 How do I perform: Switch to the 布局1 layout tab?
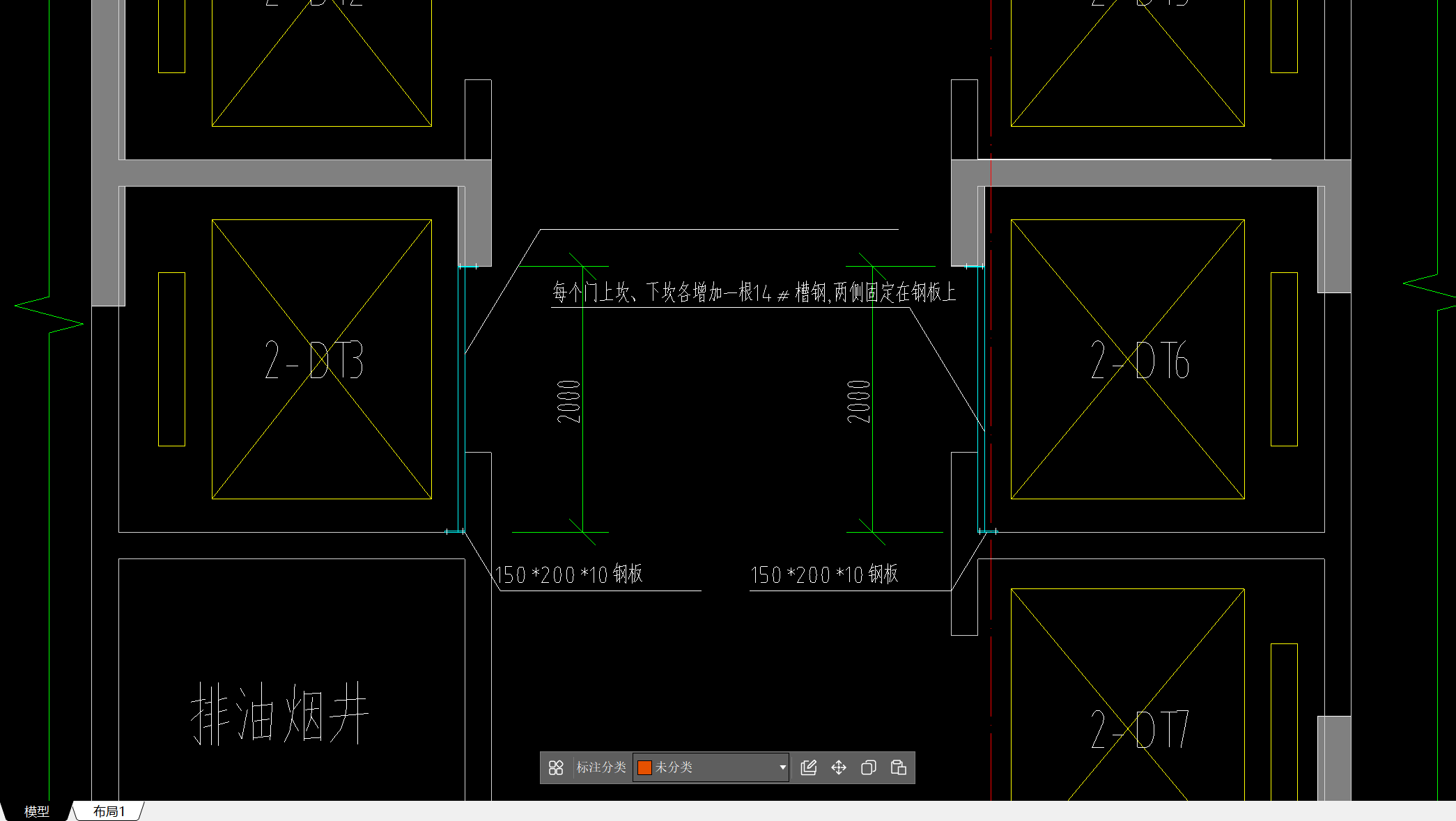pyautogui.click(x=109, y=811)
